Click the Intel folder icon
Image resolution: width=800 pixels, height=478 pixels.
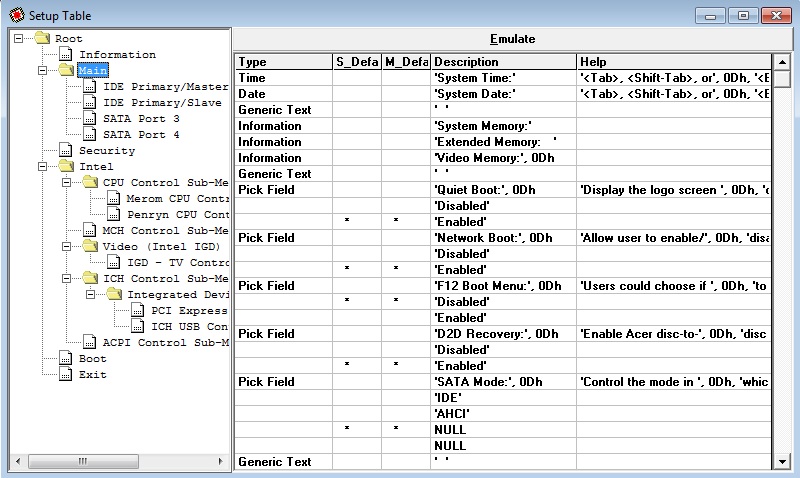(66, 166)
